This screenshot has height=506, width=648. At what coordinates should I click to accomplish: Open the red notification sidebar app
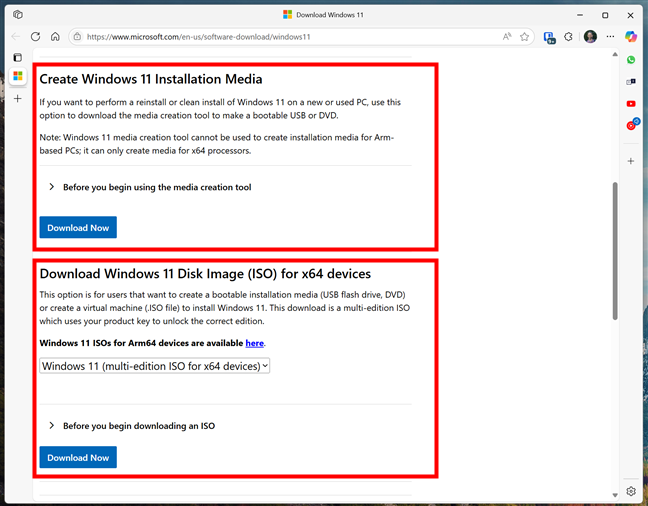point(632,124)
